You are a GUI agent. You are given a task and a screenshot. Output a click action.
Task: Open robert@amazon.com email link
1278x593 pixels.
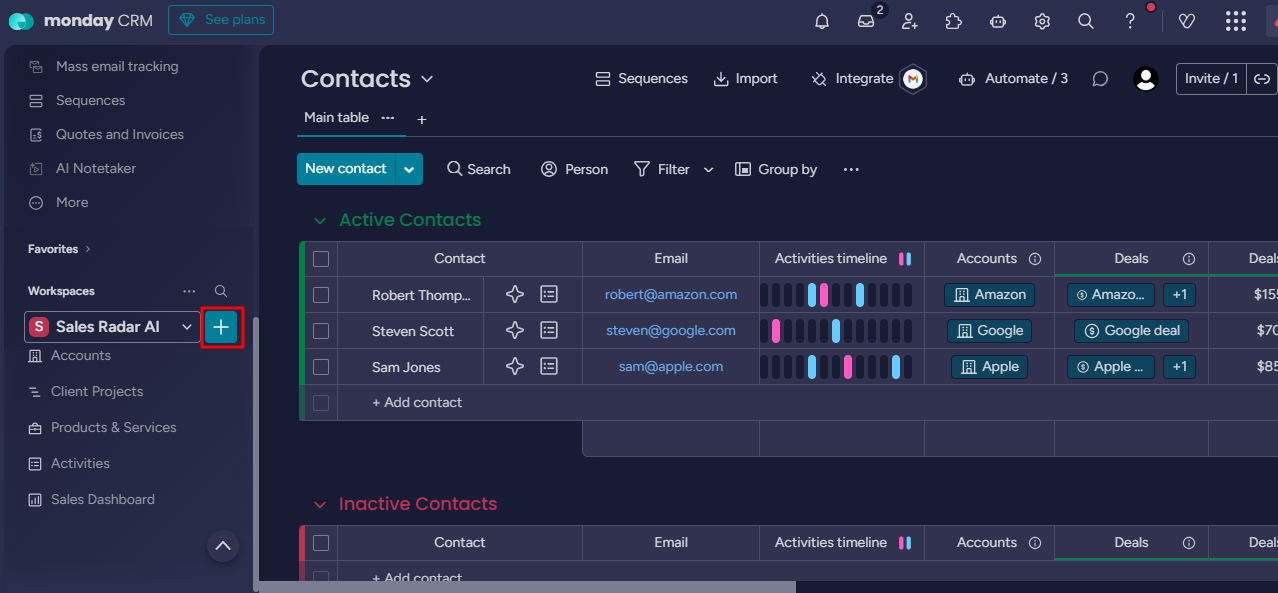pyautogui.click(x=671, y=295)
